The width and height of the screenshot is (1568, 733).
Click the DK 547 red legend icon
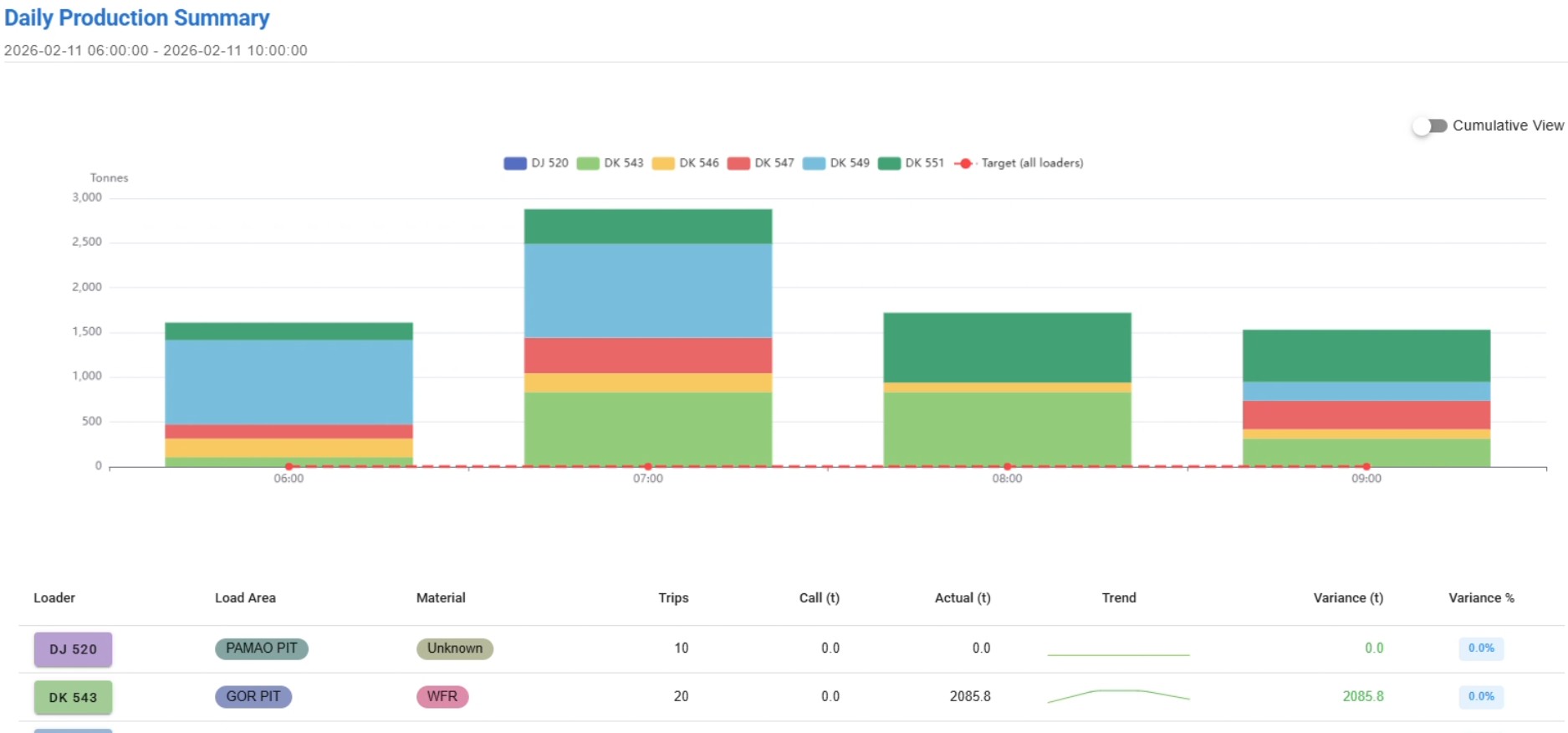pos(738,163)
